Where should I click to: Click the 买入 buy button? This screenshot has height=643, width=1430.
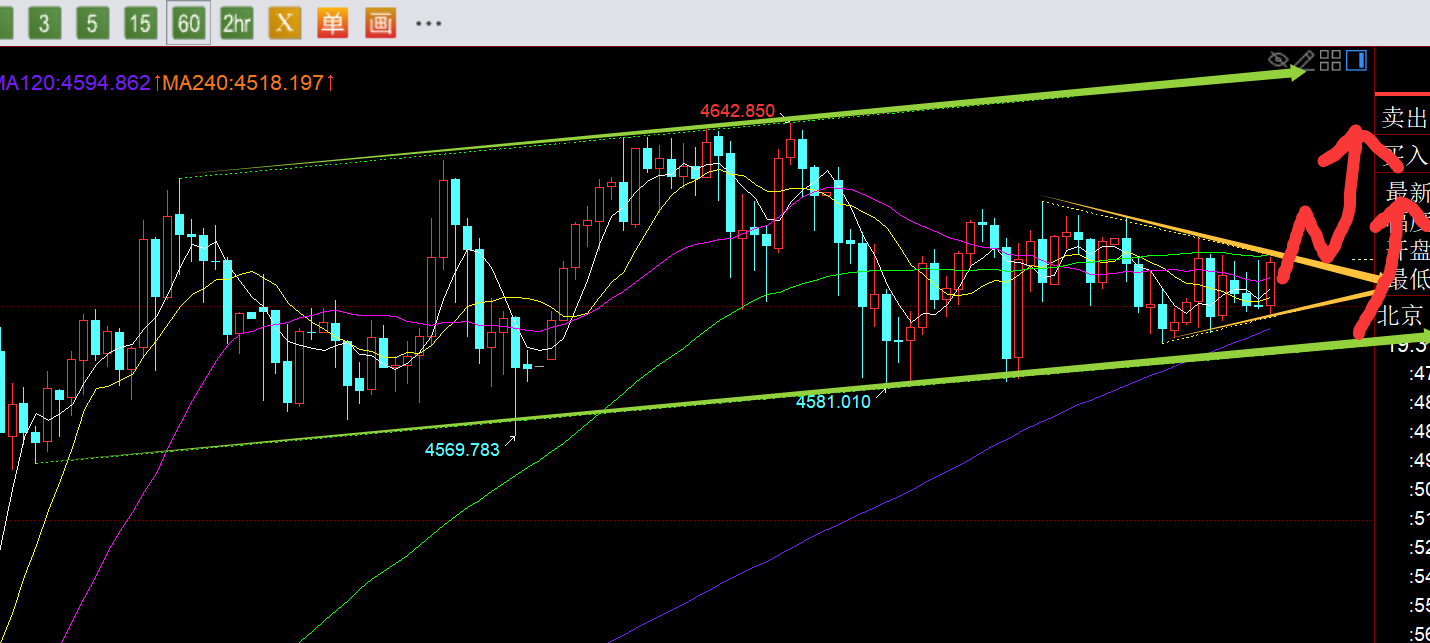(1405, 155)
